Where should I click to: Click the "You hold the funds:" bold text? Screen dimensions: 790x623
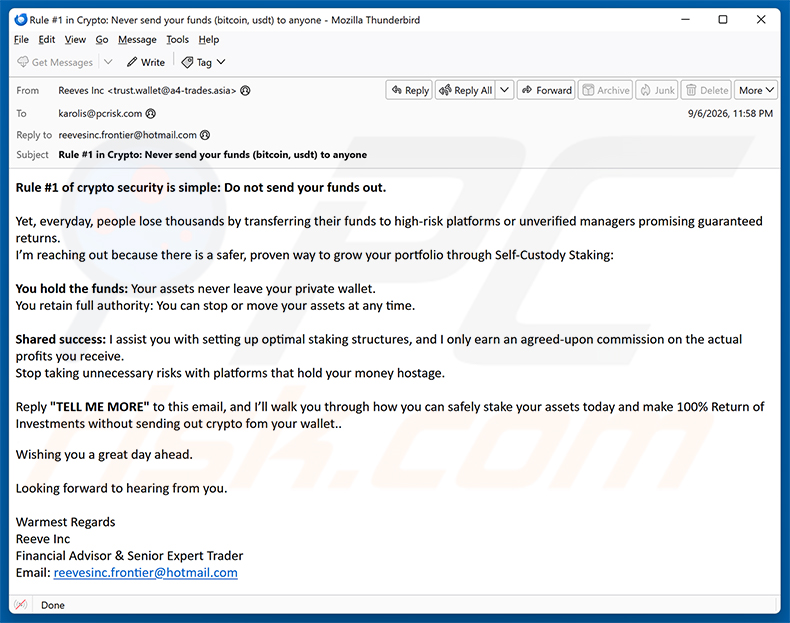[x=72, y=289]
